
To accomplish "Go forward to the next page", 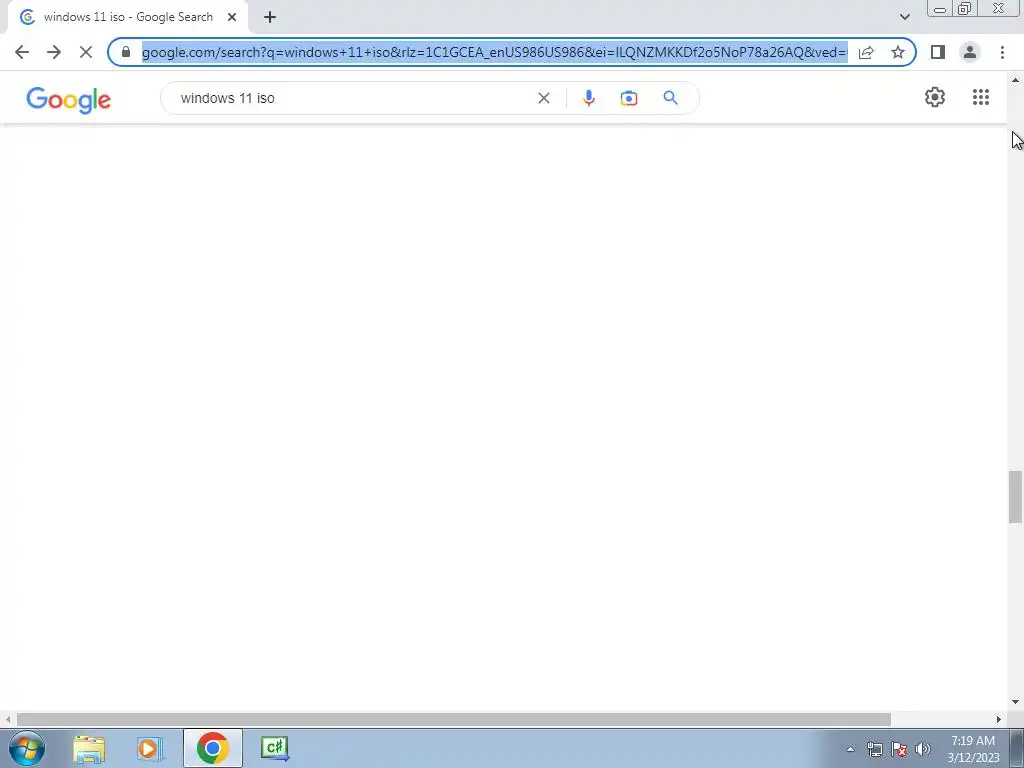I will (54, 52).
